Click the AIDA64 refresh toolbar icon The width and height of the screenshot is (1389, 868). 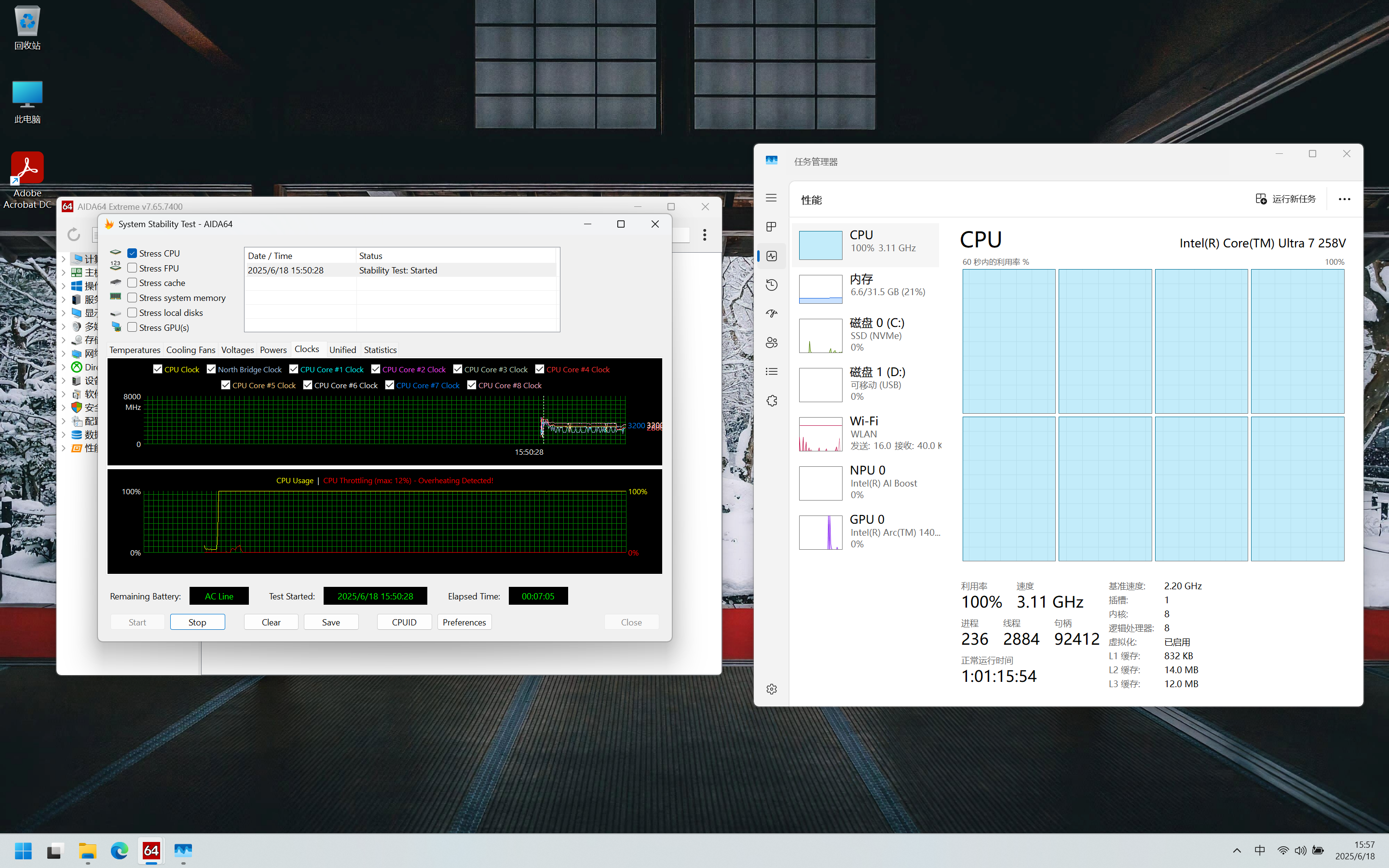[x=73, y=234]
